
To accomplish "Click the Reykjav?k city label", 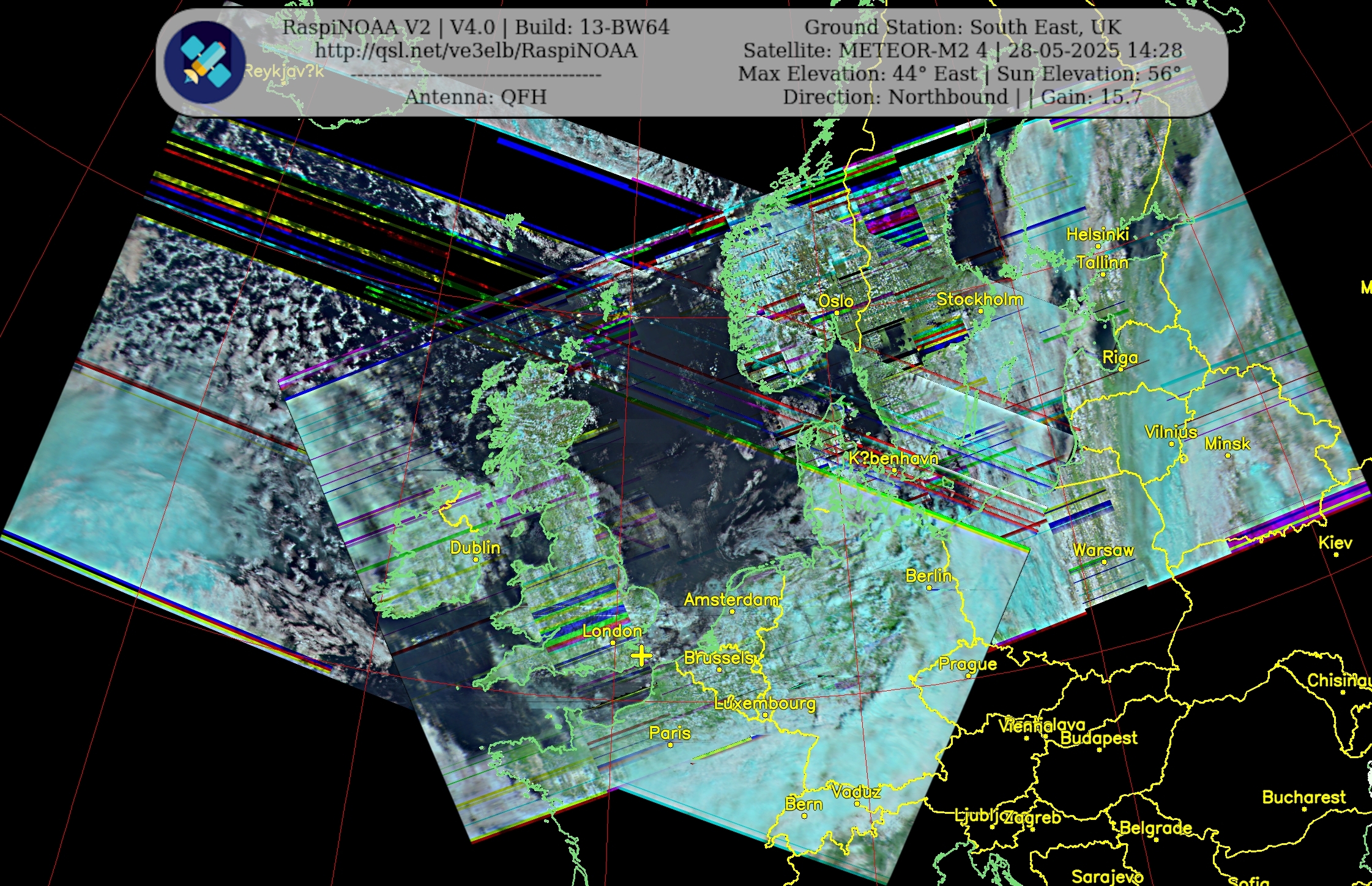I will (283, 72).
